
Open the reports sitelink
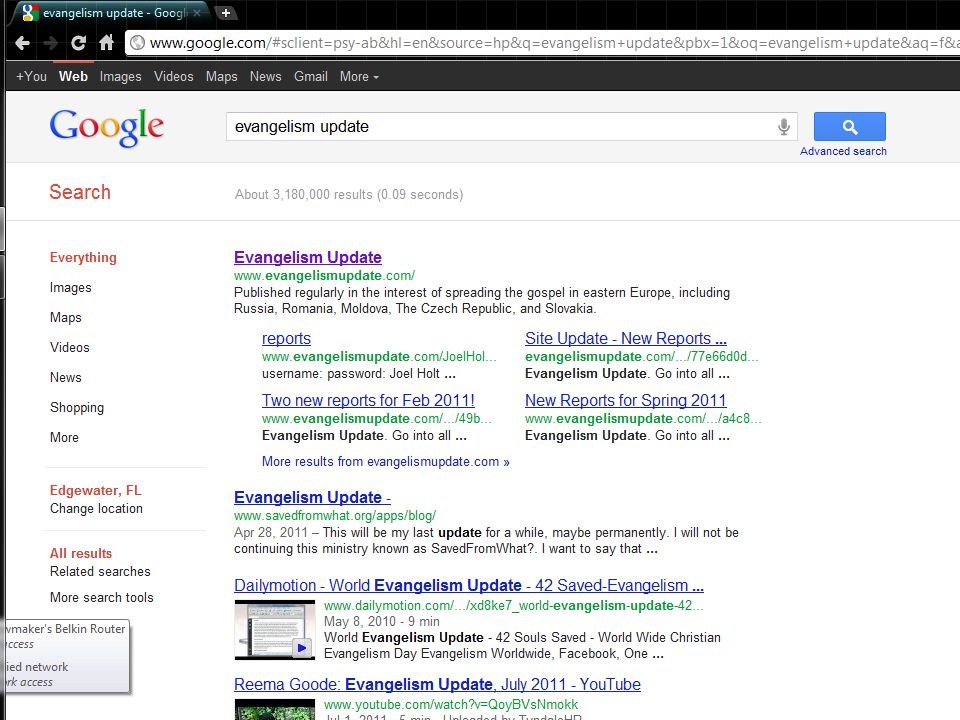287,339
